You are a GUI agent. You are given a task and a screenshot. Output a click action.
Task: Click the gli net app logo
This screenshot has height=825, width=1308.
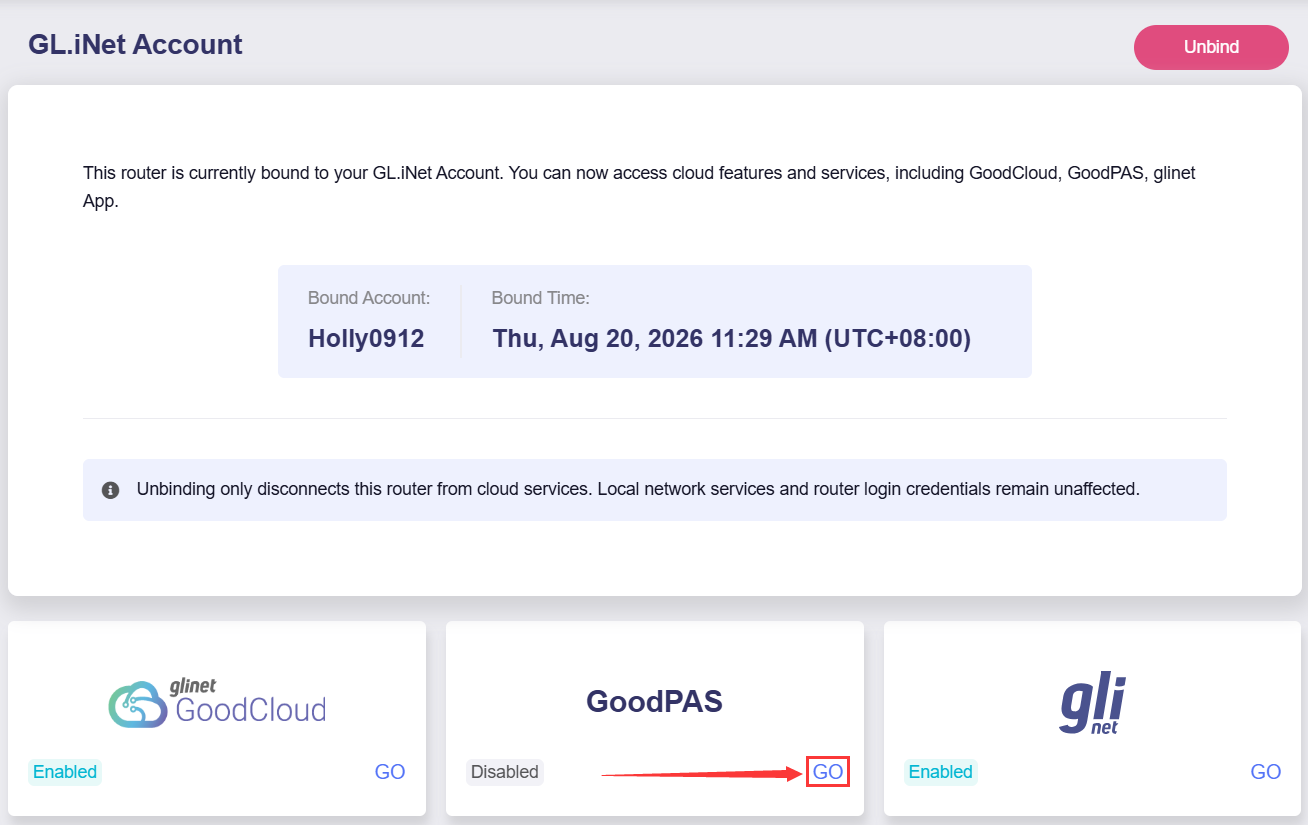click(1093, 704)
